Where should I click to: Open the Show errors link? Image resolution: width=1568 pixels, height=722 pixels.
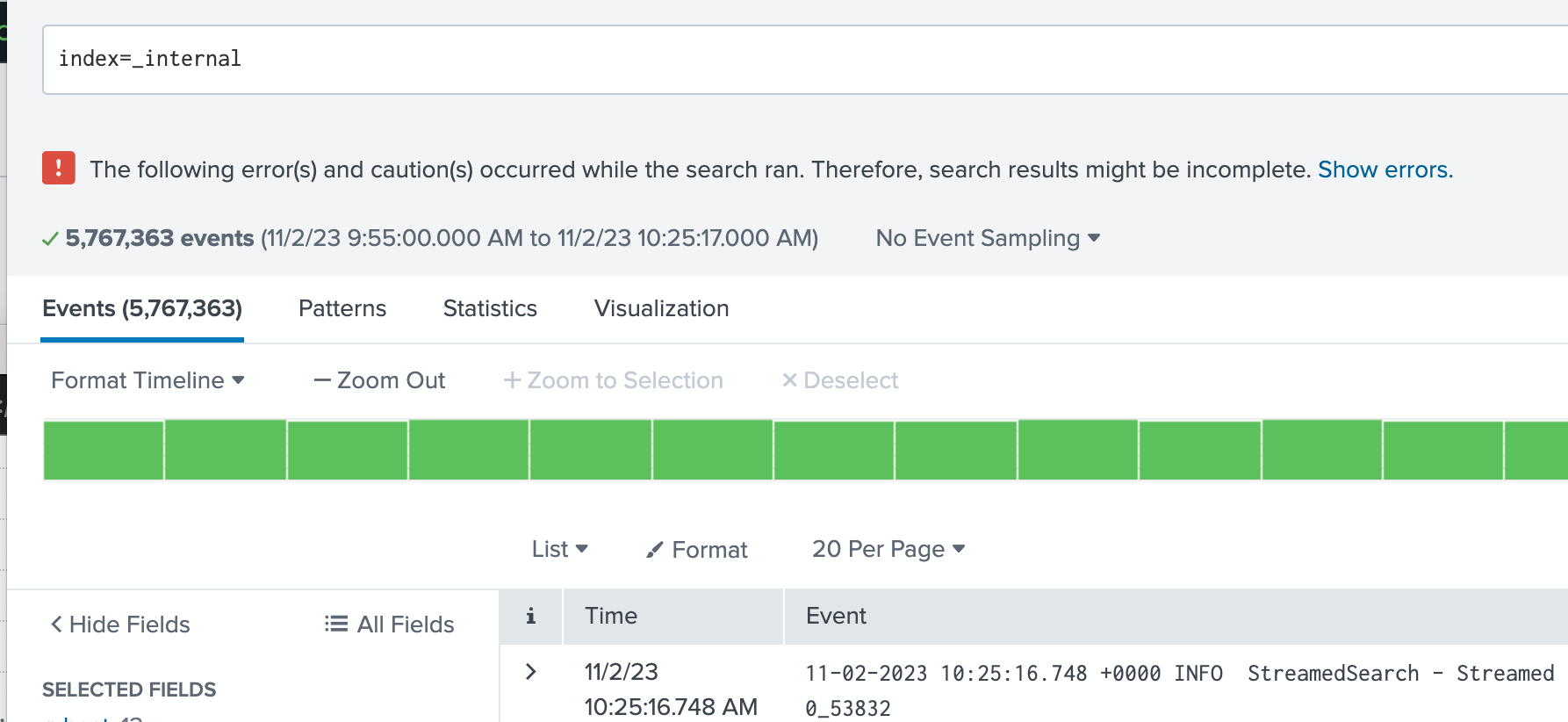1385,170
